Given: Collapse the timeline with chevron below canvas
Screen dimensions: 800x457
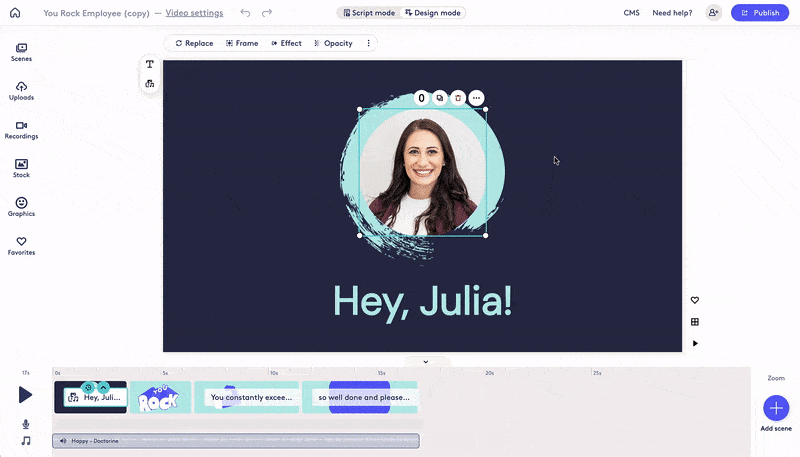Looking at the screenshot, I should [425, 361].
